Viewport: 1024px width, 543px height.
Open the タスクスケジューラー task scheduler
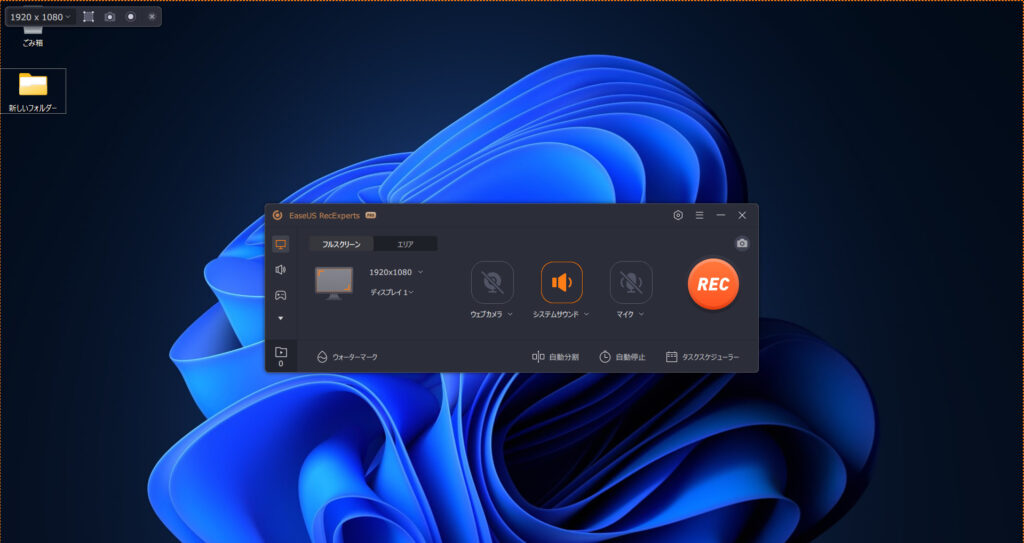click(x=703, y=357)
